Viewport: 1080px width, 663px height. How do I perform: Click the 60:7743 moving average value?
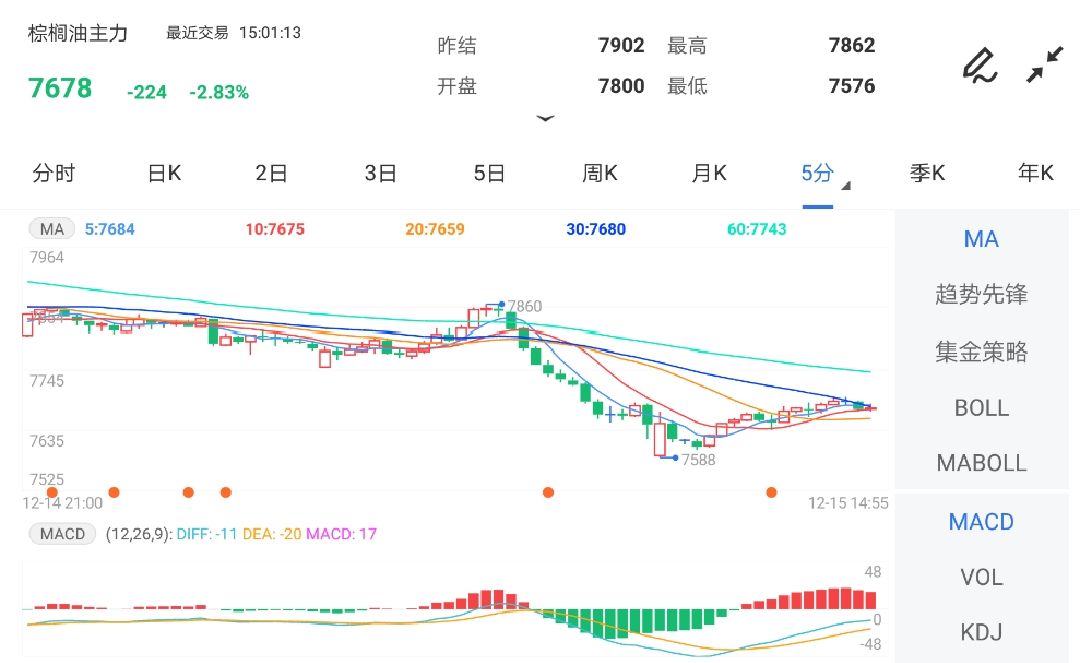click(x=756, y=229)
